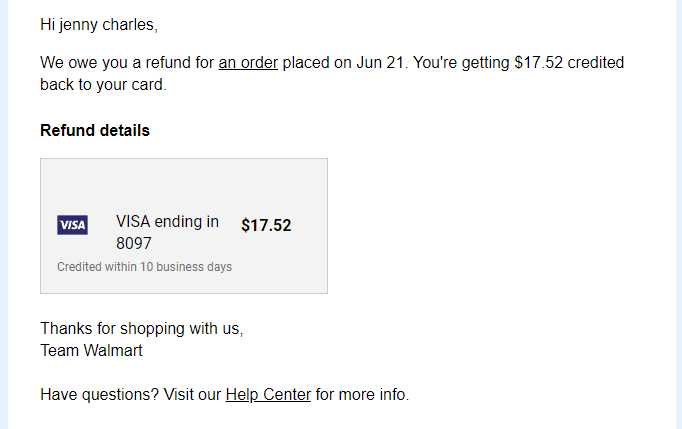Screen dimensions: 682x429
Task: Click "back to your card" text
Action: coord(103,84)
